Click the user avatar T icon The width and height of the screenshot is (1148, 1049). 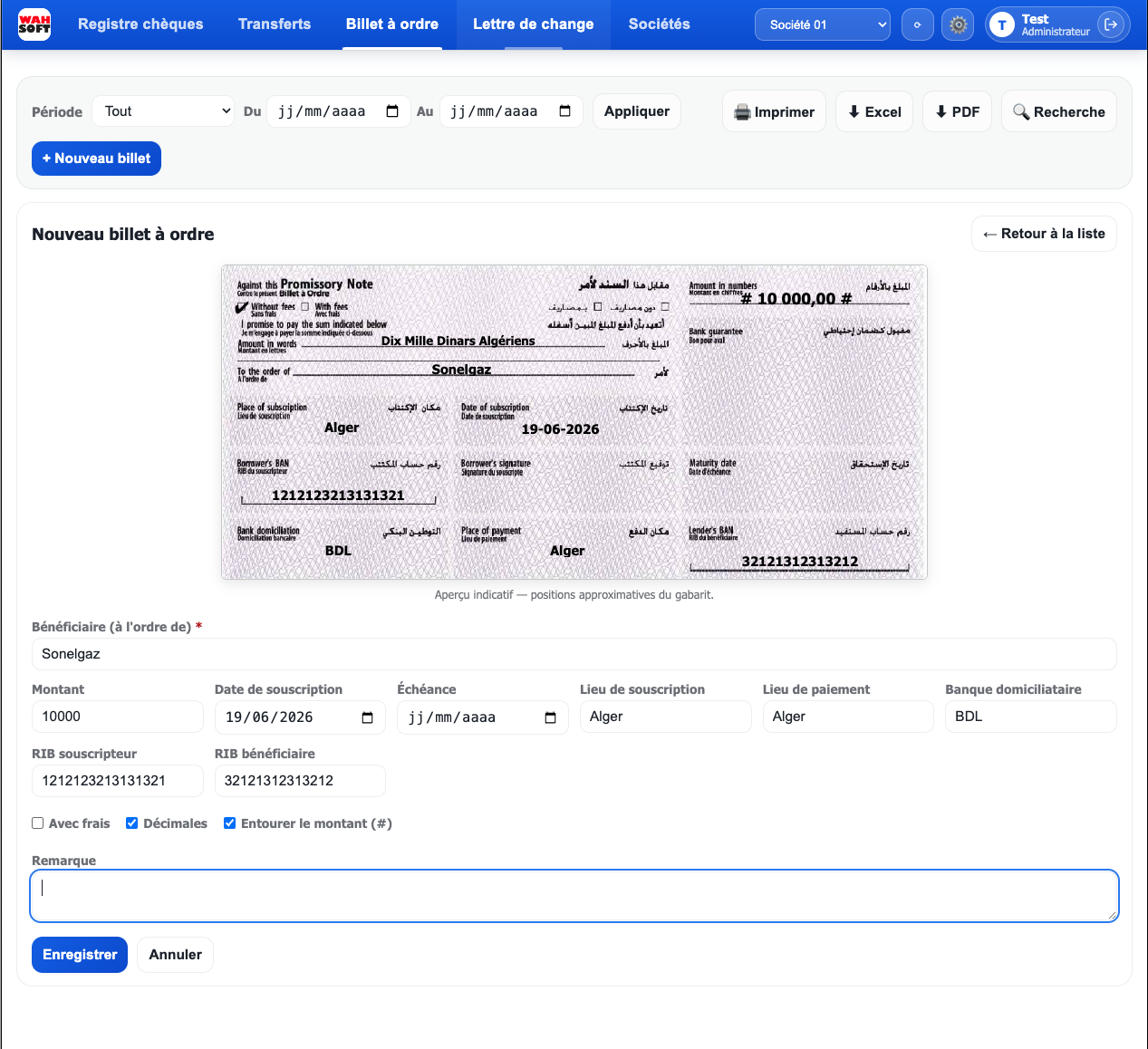pyautogui.click(x=1002, y=24)
